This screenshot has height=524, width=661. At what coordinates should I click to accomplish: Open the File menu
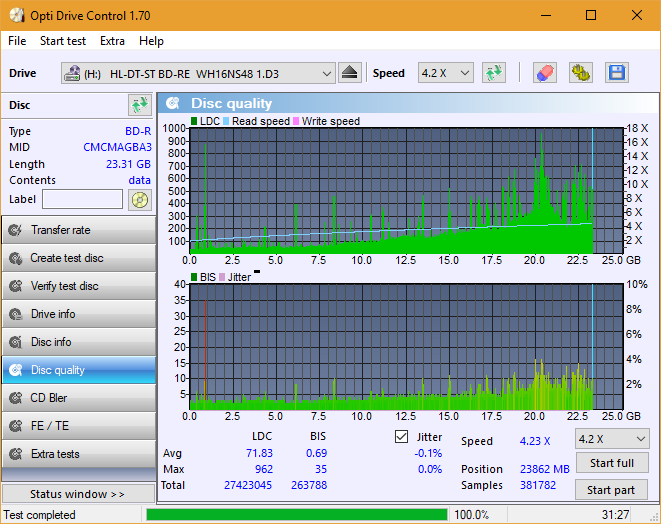point(17,41)
